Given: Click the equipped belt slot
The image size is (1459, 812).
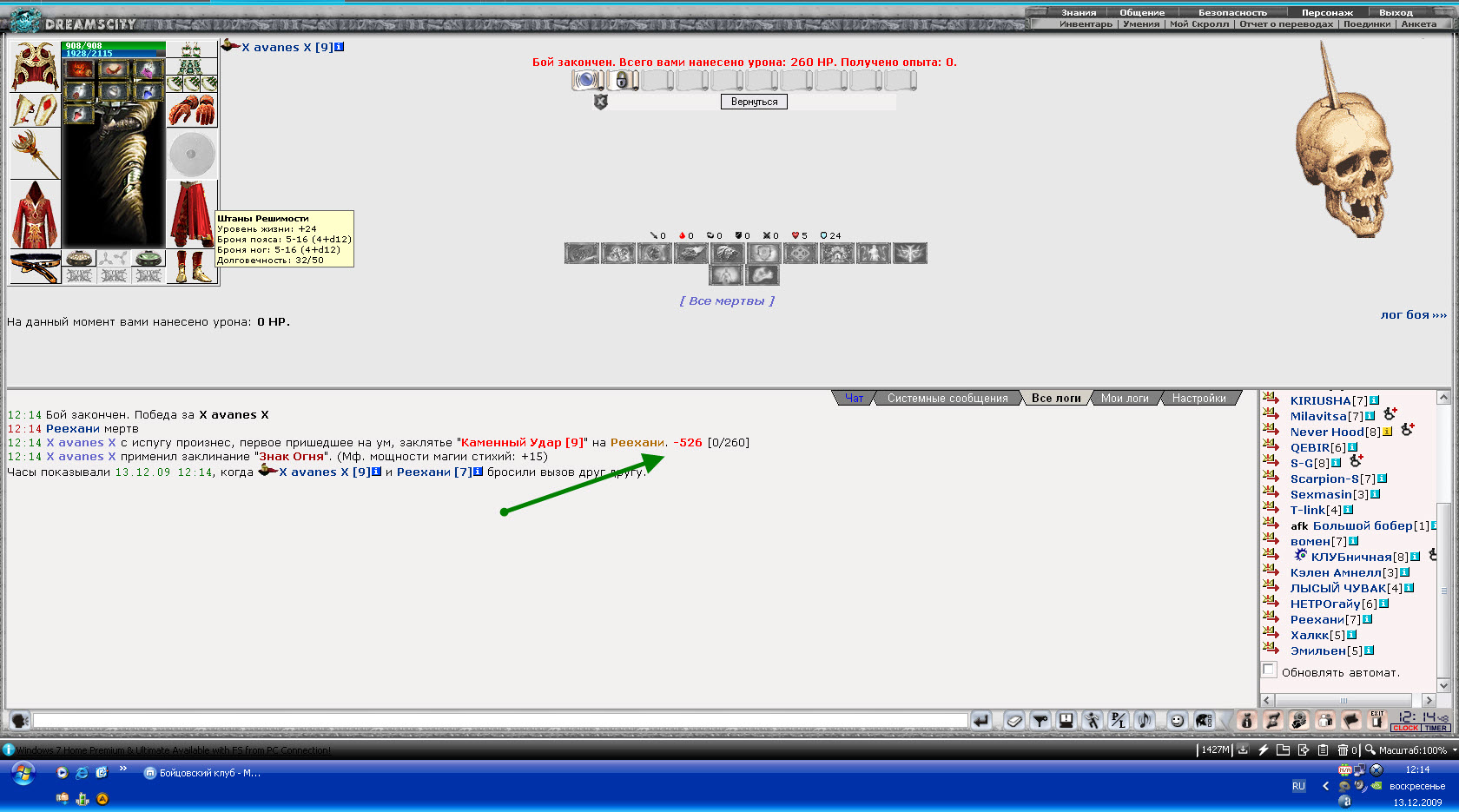Looking at the screenshot, I should click(x=35, y=267).
